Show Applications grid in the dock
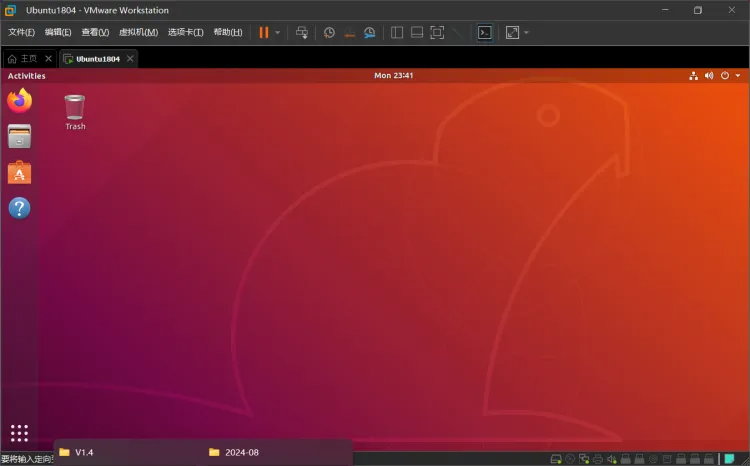This screenshot has height=466, width=750. tap(19, 433)
